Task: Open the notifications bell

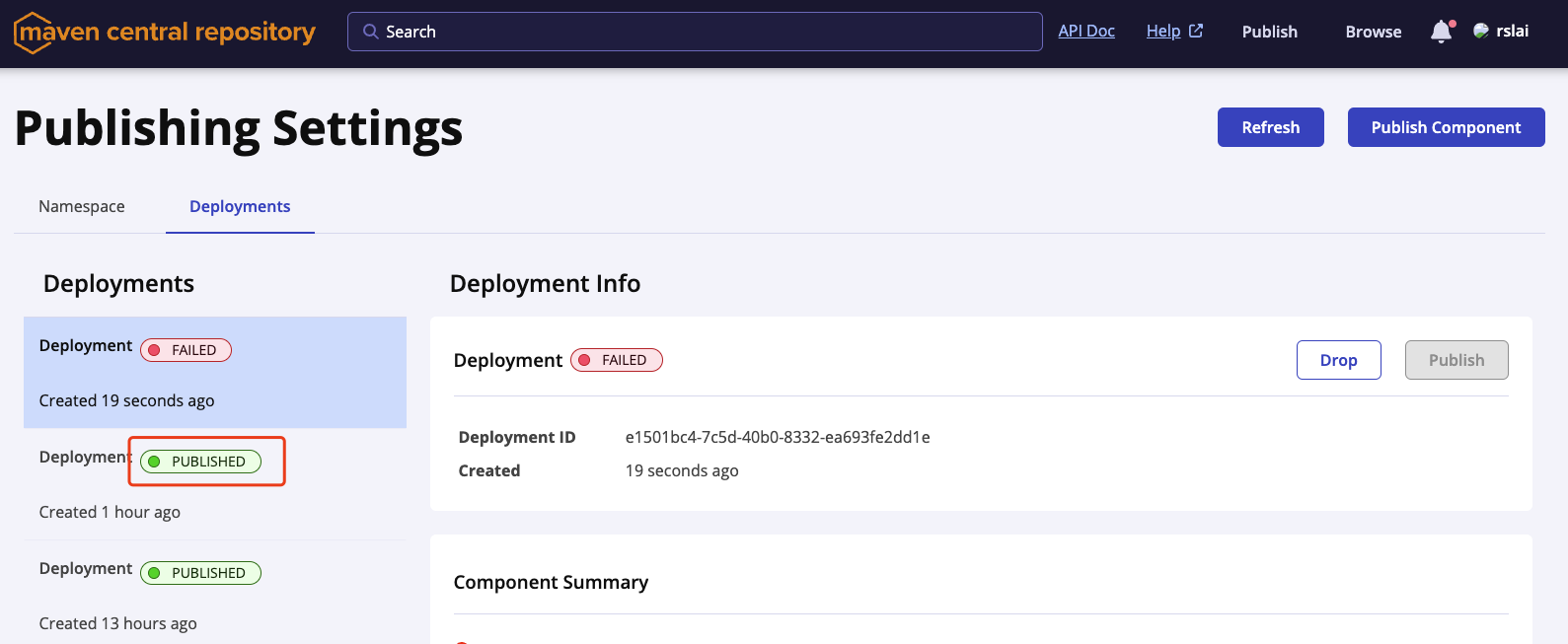Action: (x=1442, y=32)
